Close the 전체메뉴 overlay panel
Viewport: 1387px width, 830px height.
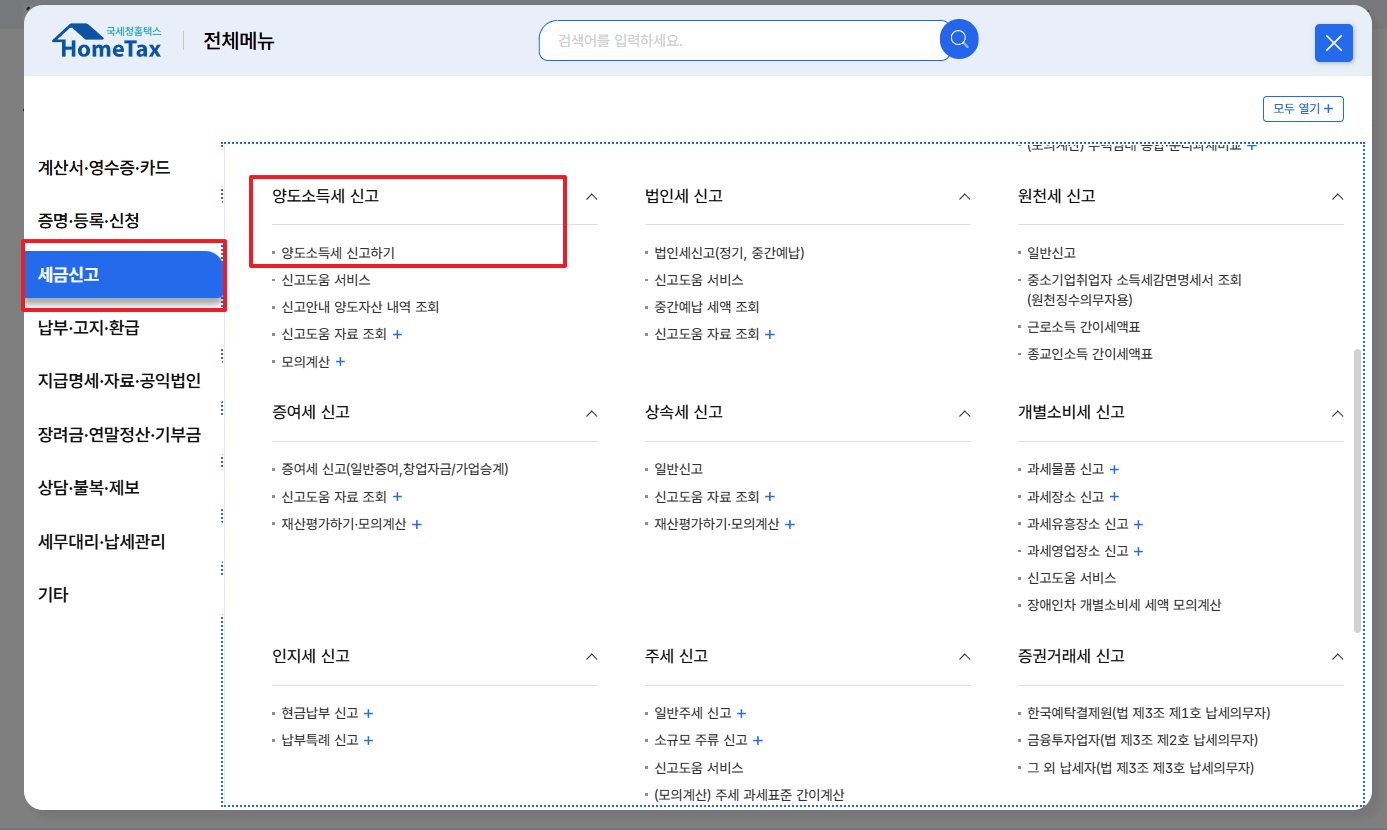pyautogui.click(x=1333, y=43)
